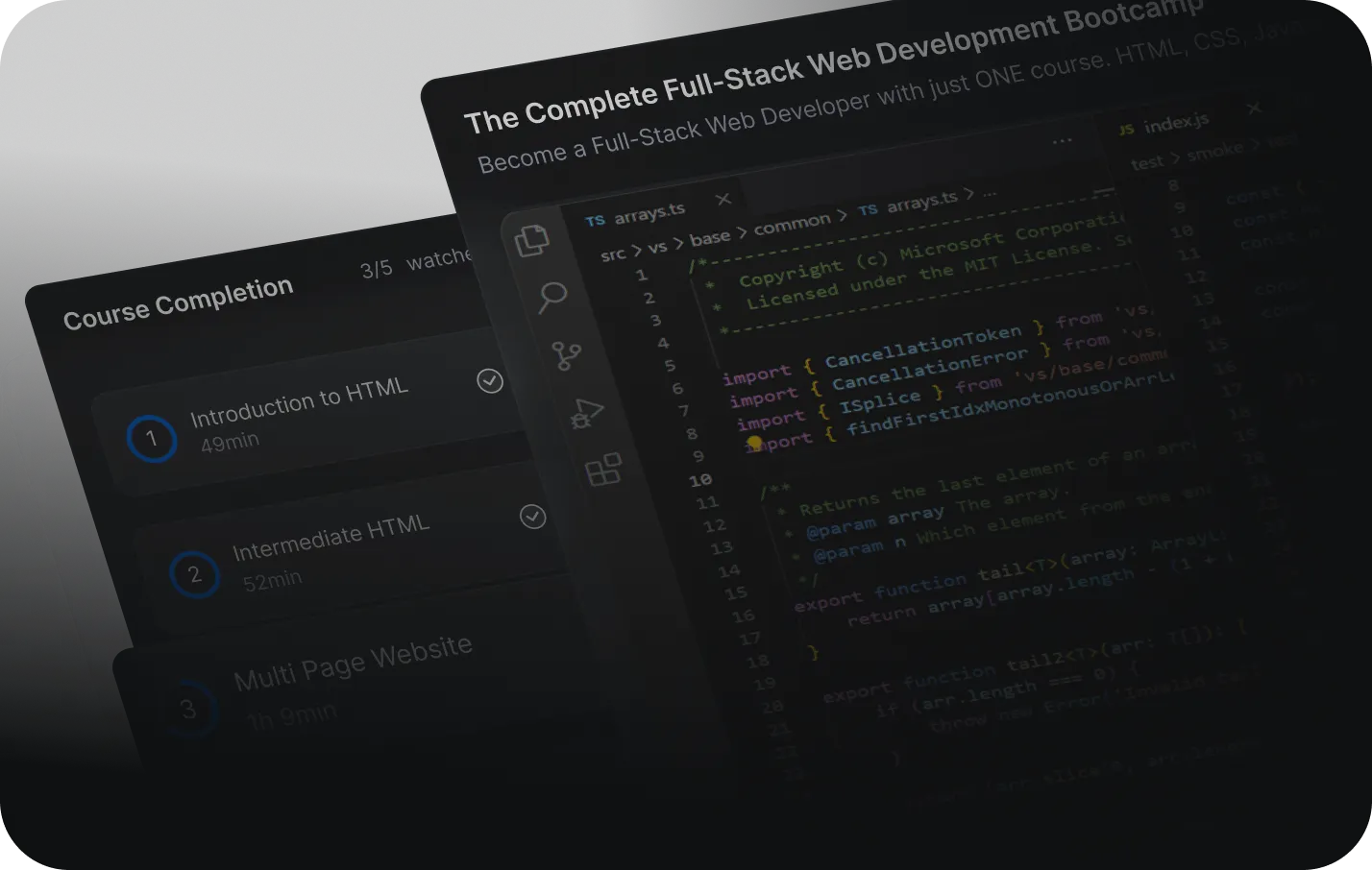Click the TS icon on arrays.ts tab
The width and height of the screenshot is (1372, 870).
(595, 221)
